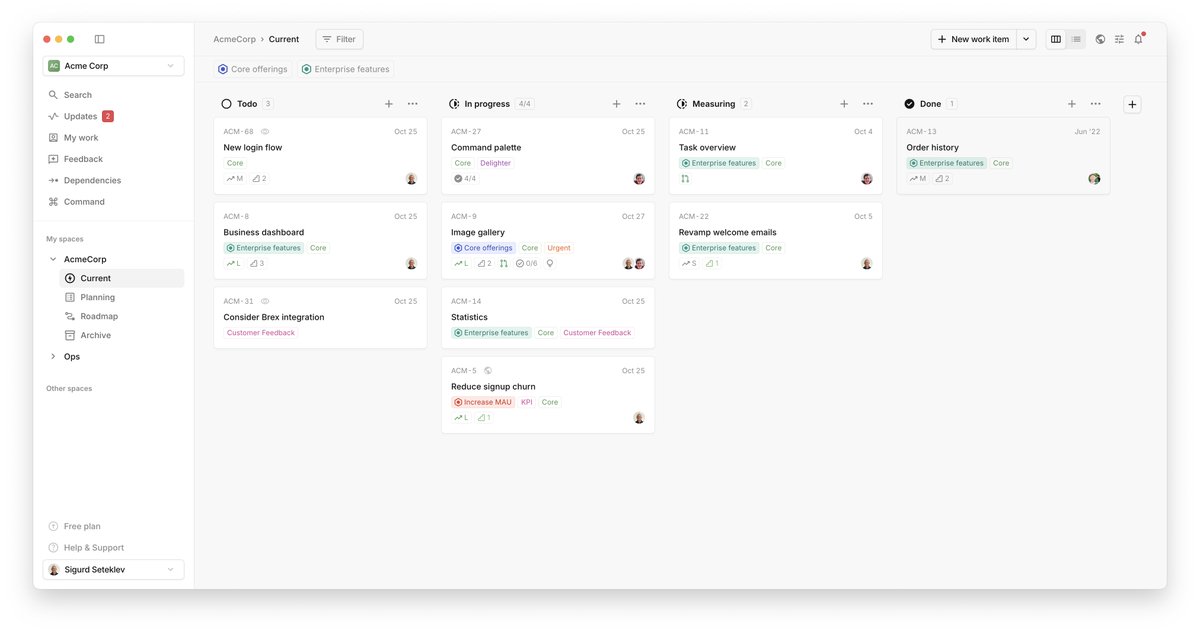Open the Todo column more options
Screen dimensions: 1200x633
tap(412, 104)
